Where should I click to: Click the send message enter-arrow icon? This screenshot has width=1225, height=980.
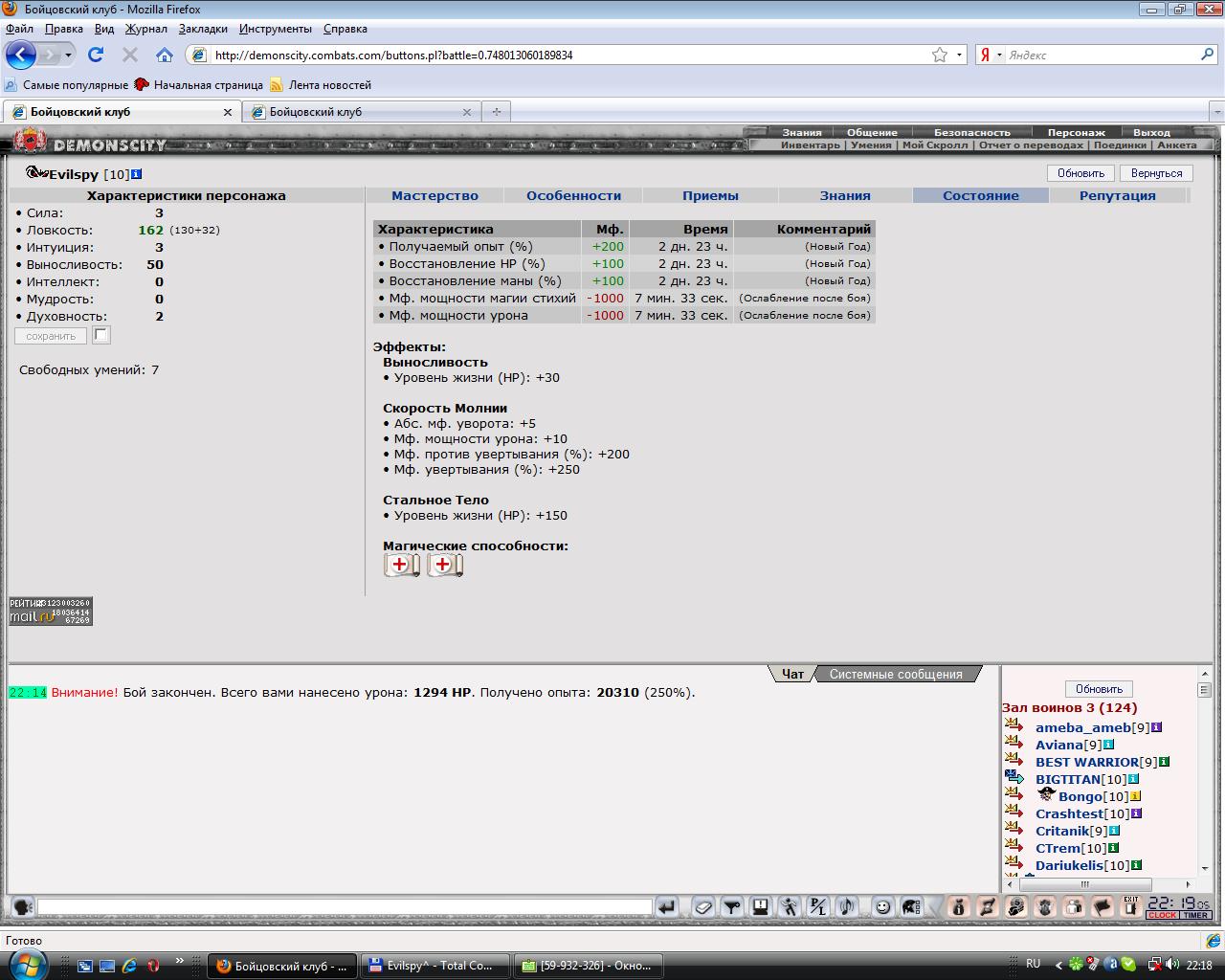pyautogui.click(x=667, y=906)
